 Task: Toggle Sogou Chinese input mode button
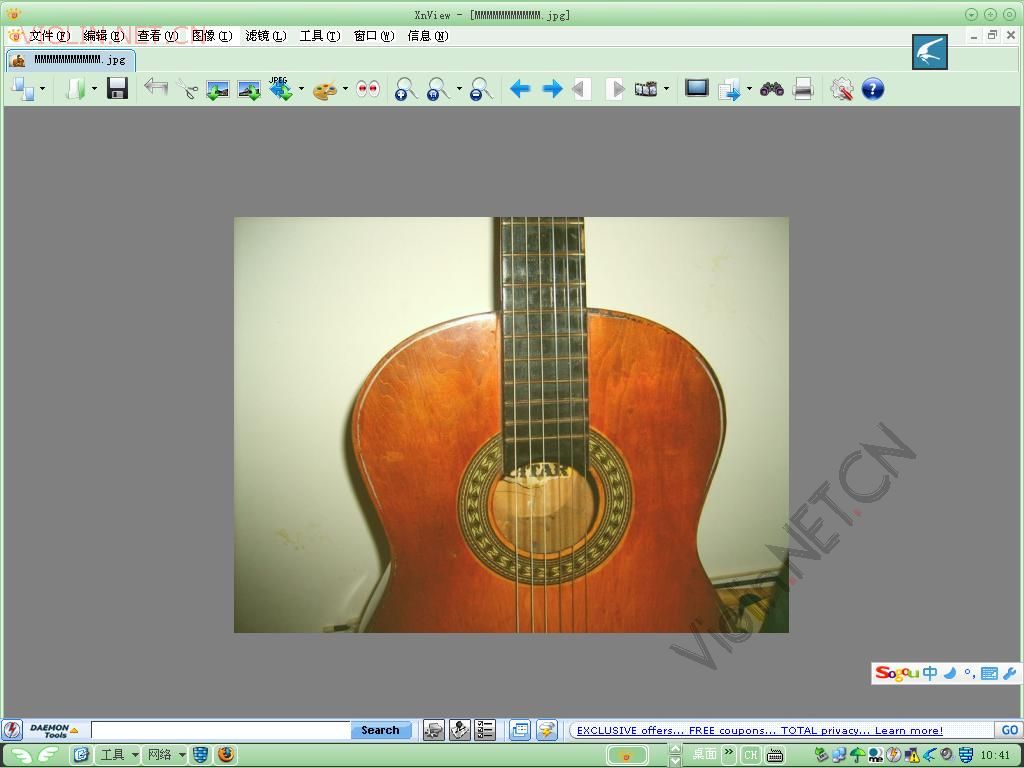(930, 673)
